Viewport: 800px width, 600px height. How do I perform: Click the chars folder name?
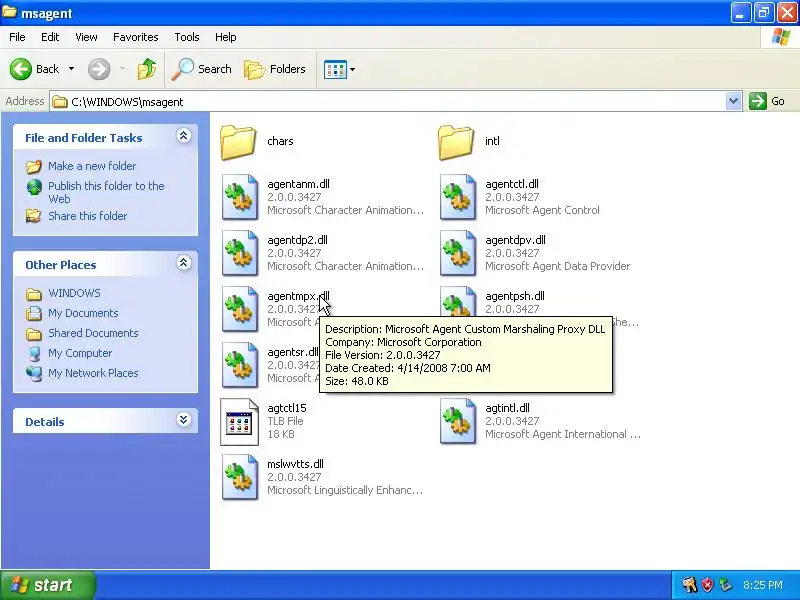coord(280,141)
